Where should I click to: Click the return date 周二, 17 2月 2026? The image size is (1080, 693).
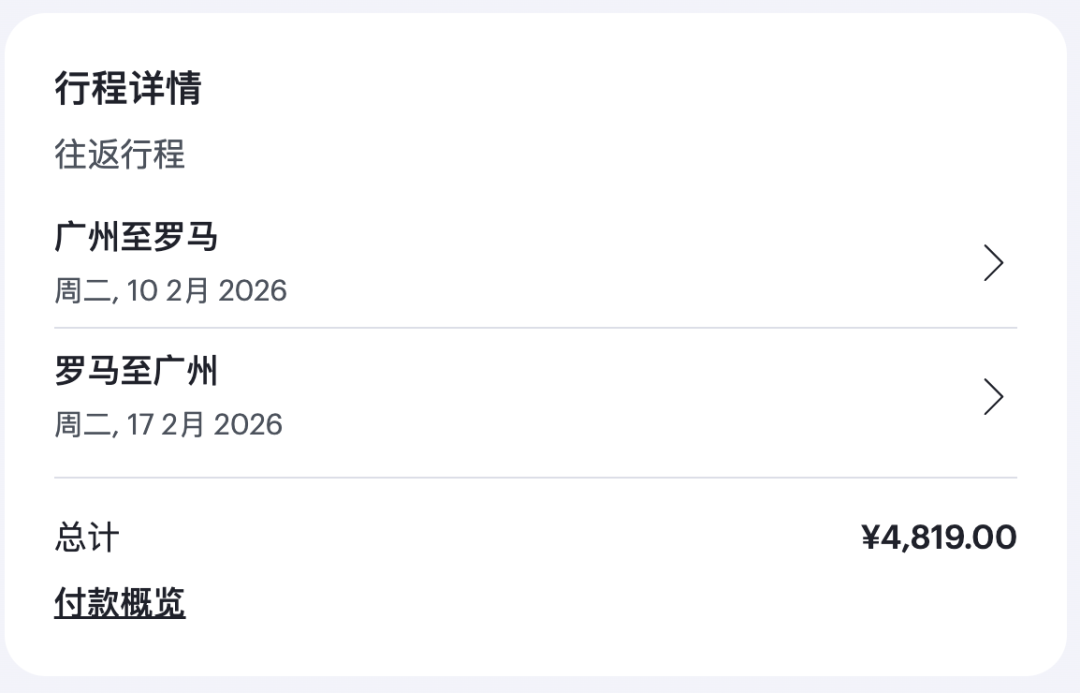click(168, 424)
